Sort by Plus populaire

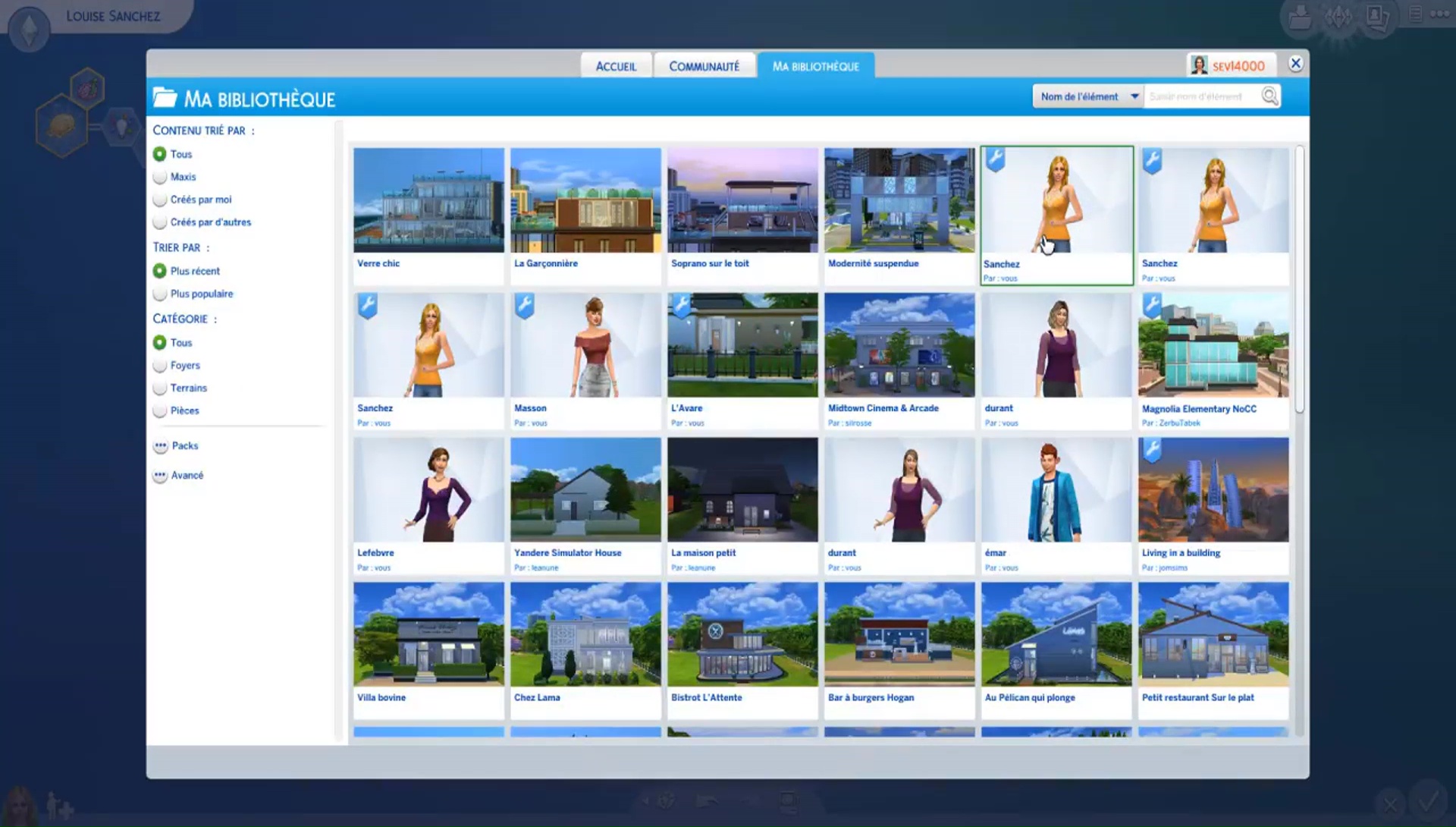coord(160,294)
